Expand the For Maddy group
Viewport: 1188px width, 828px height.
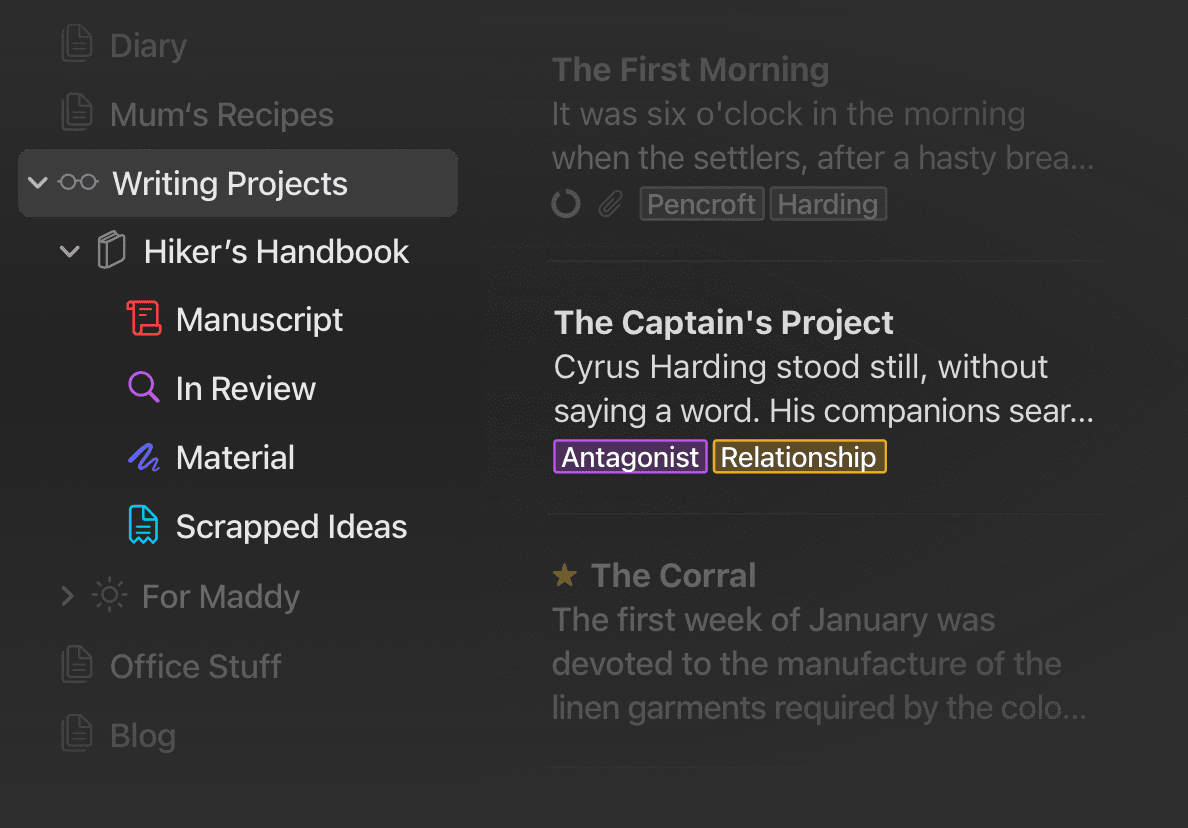click(x=68, y=597)
